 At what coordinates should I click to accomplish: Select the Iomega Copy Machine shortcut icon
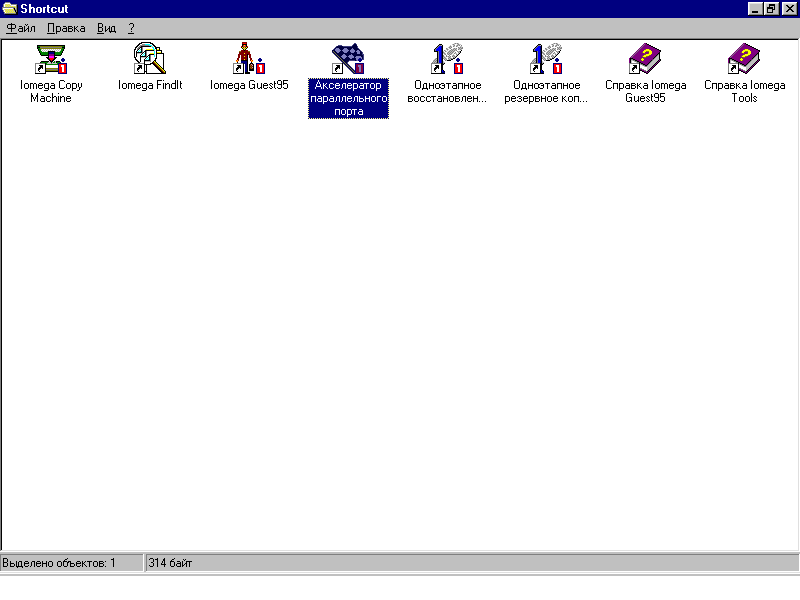[x=50, y=59]
